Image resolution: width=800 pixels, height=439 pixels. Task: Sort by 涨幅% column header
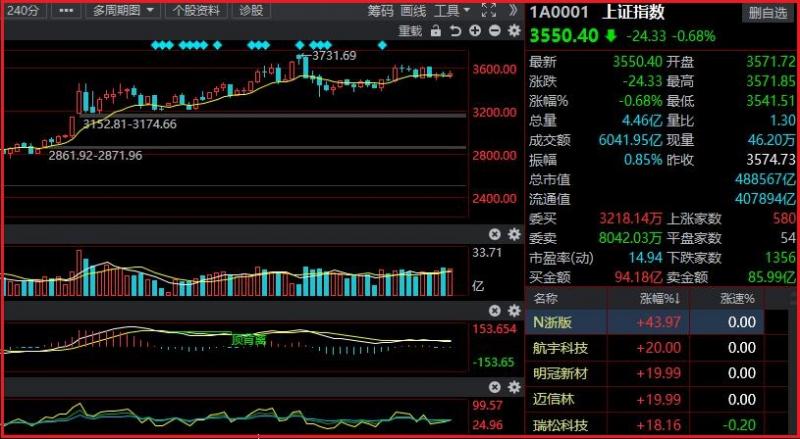point(660,299)
